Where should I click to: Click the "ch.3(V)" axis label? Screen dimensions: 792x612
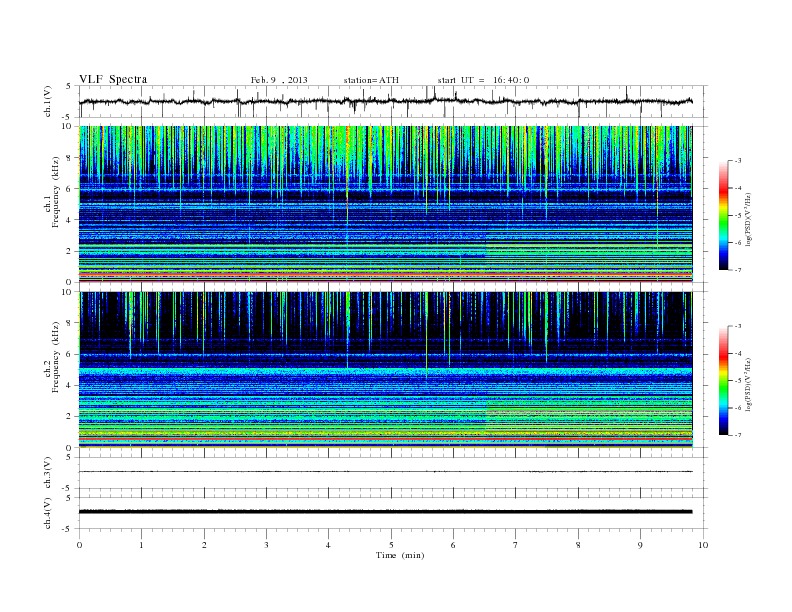(48, 473)
